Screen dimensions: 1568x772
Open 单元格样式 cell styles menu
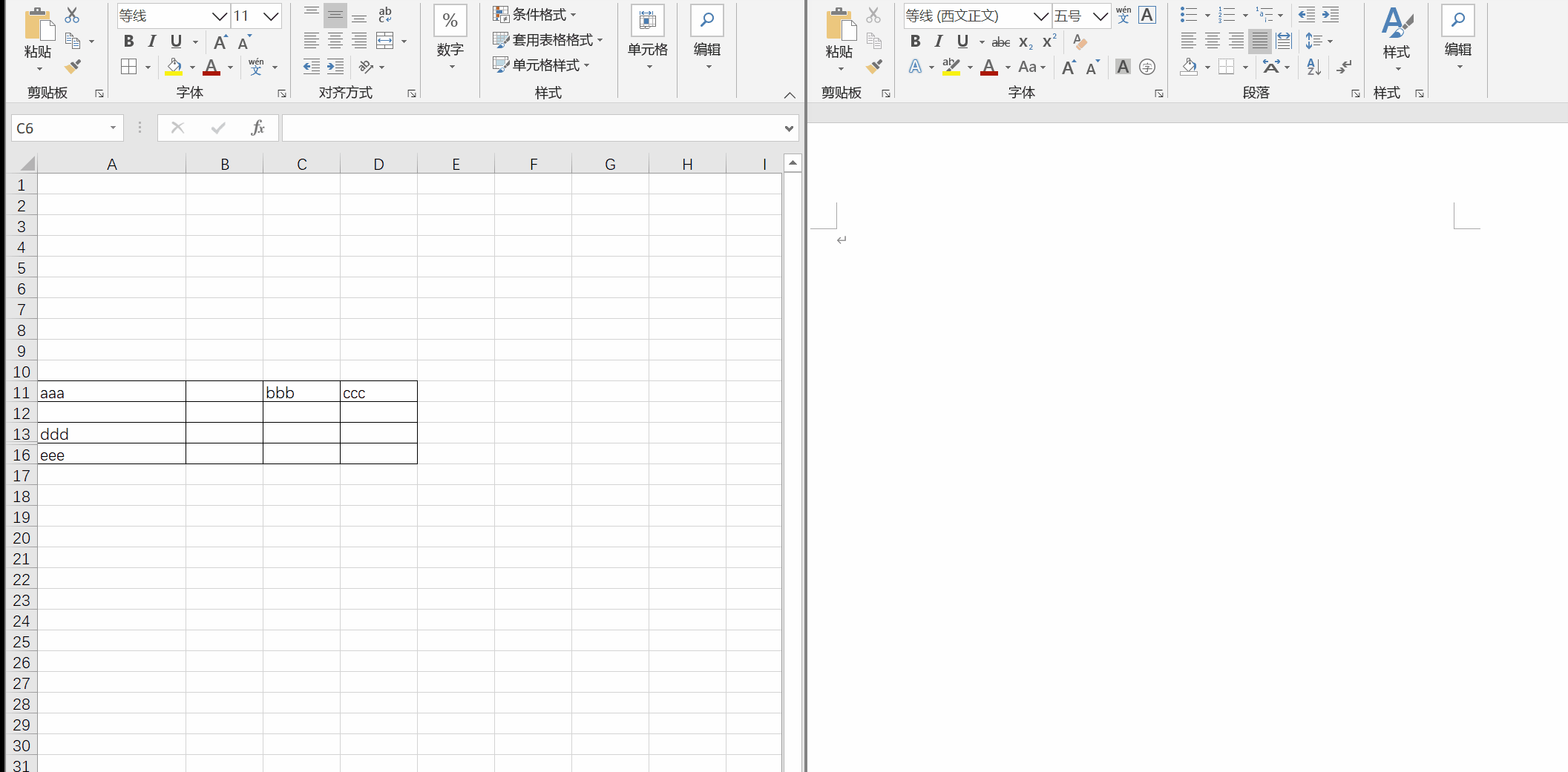click(541, 65)
